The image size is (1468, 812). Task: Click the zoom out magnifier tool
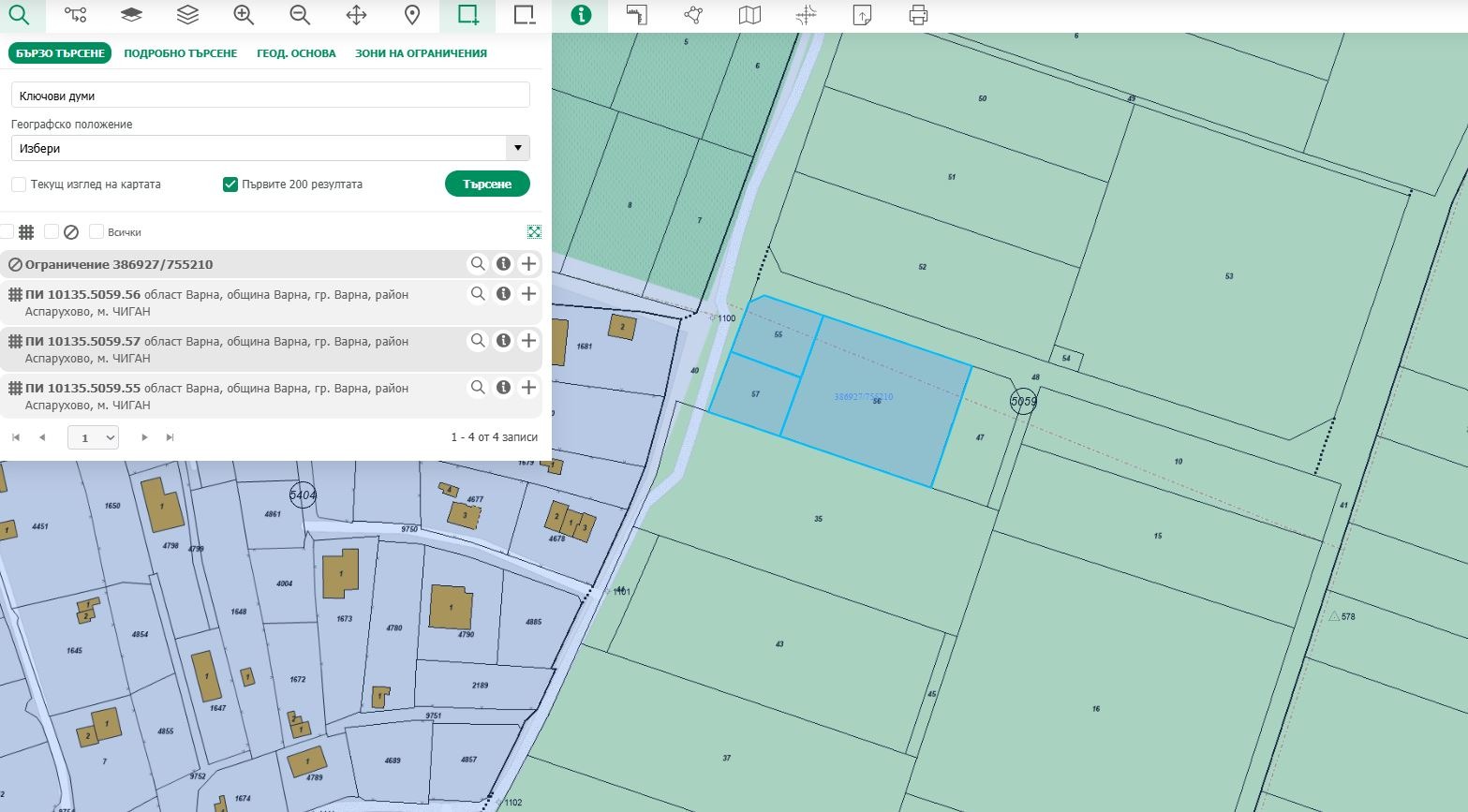pyautogui.click(x=300, y=15)
